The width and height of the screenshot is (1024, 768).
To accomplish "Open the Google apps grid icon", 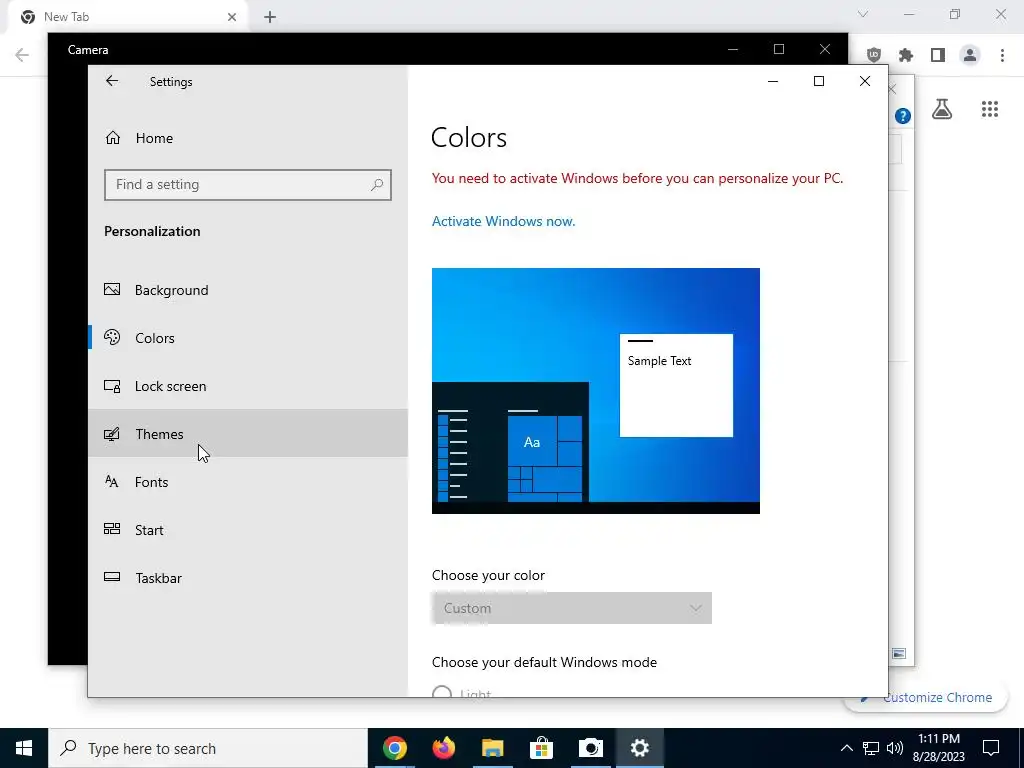I will (990, 109).
